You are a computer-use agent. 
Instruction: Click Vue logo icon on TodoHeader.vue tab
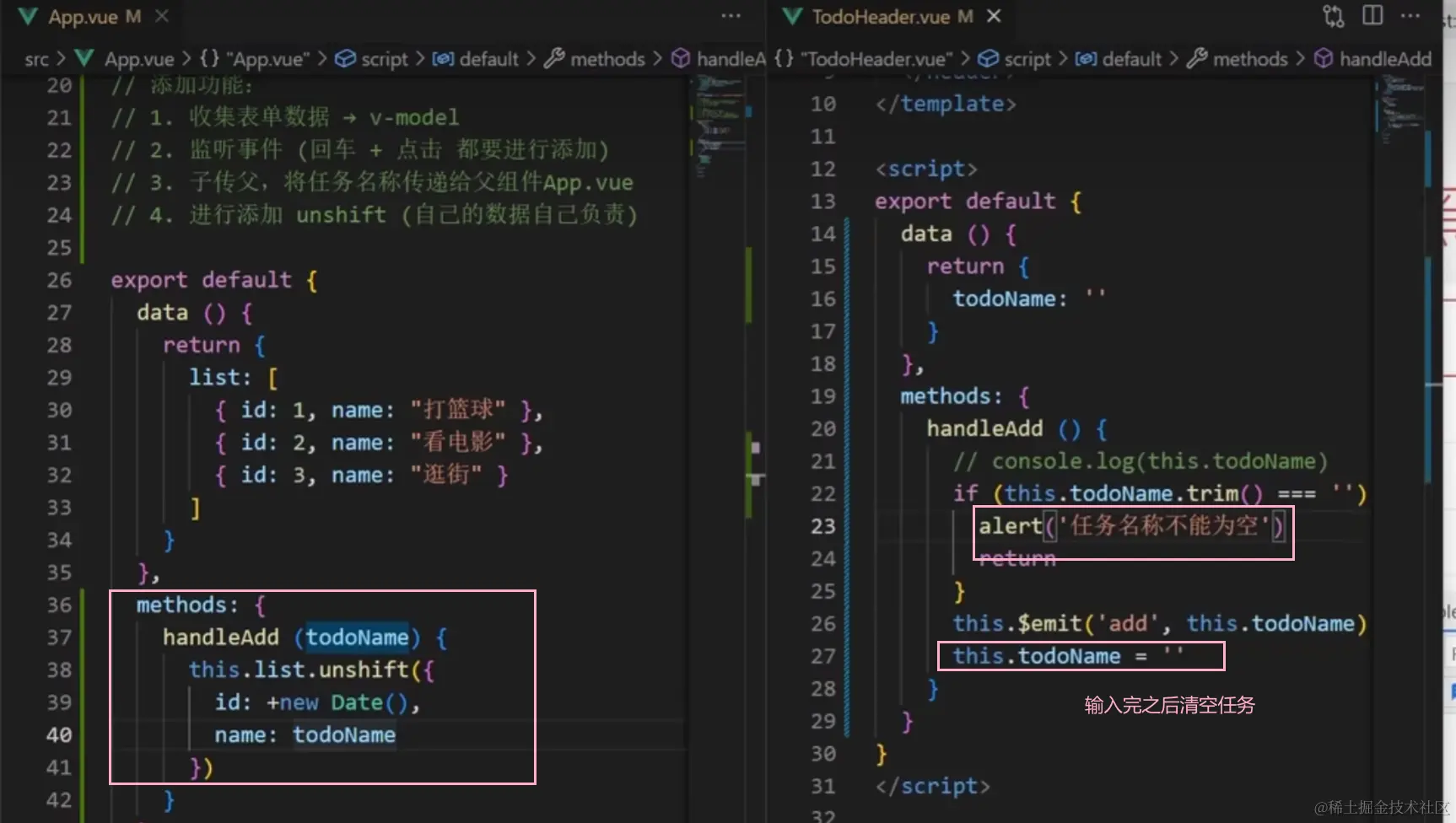(x=792, y=16)
